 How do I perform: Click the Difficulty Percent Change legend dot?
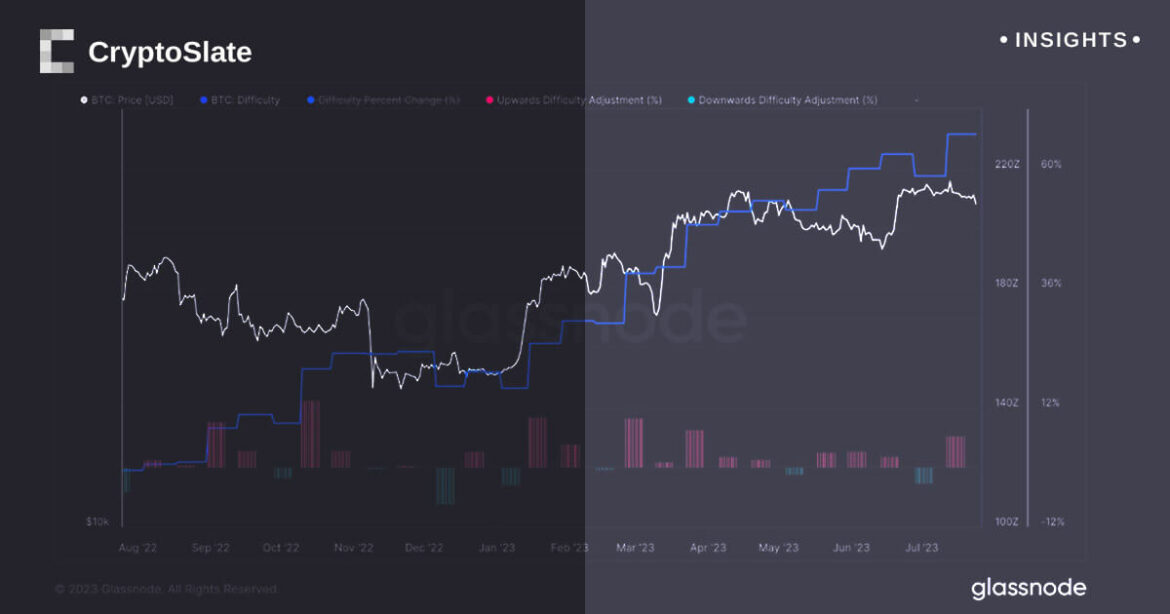click(x=311, y=100)
